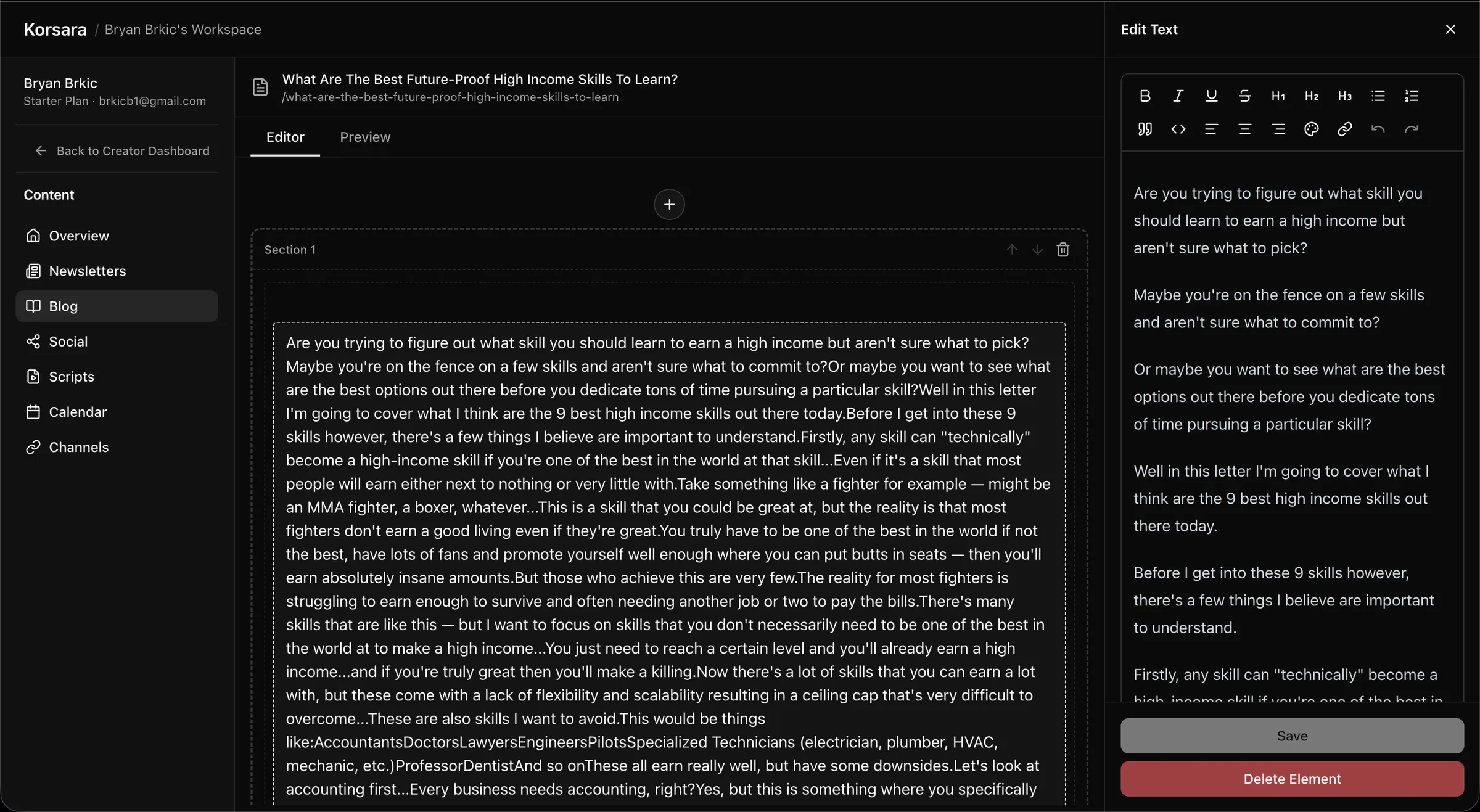This screenshot has height=812, width=1480.
Task: Click into the Edit Text editor content
Action: 1292,425
